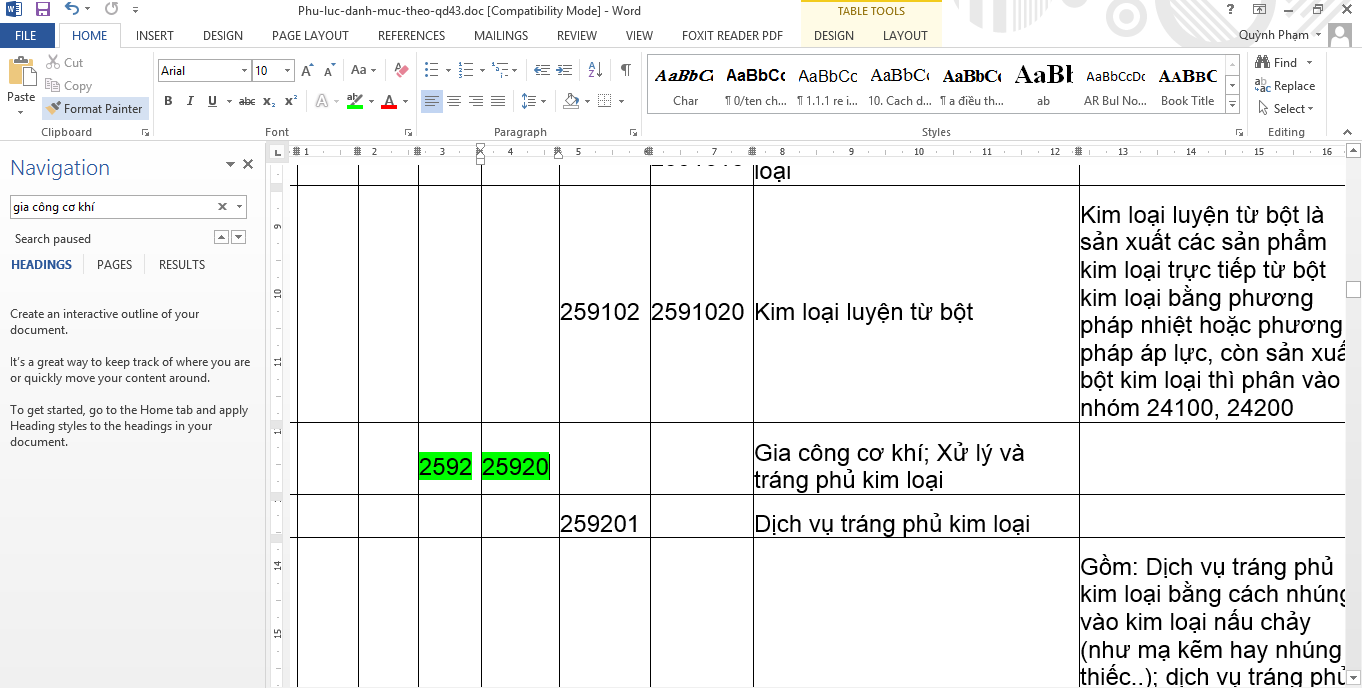1362x688 pixels.
Task: Undo the last action
Action: [x=72, y=10]
